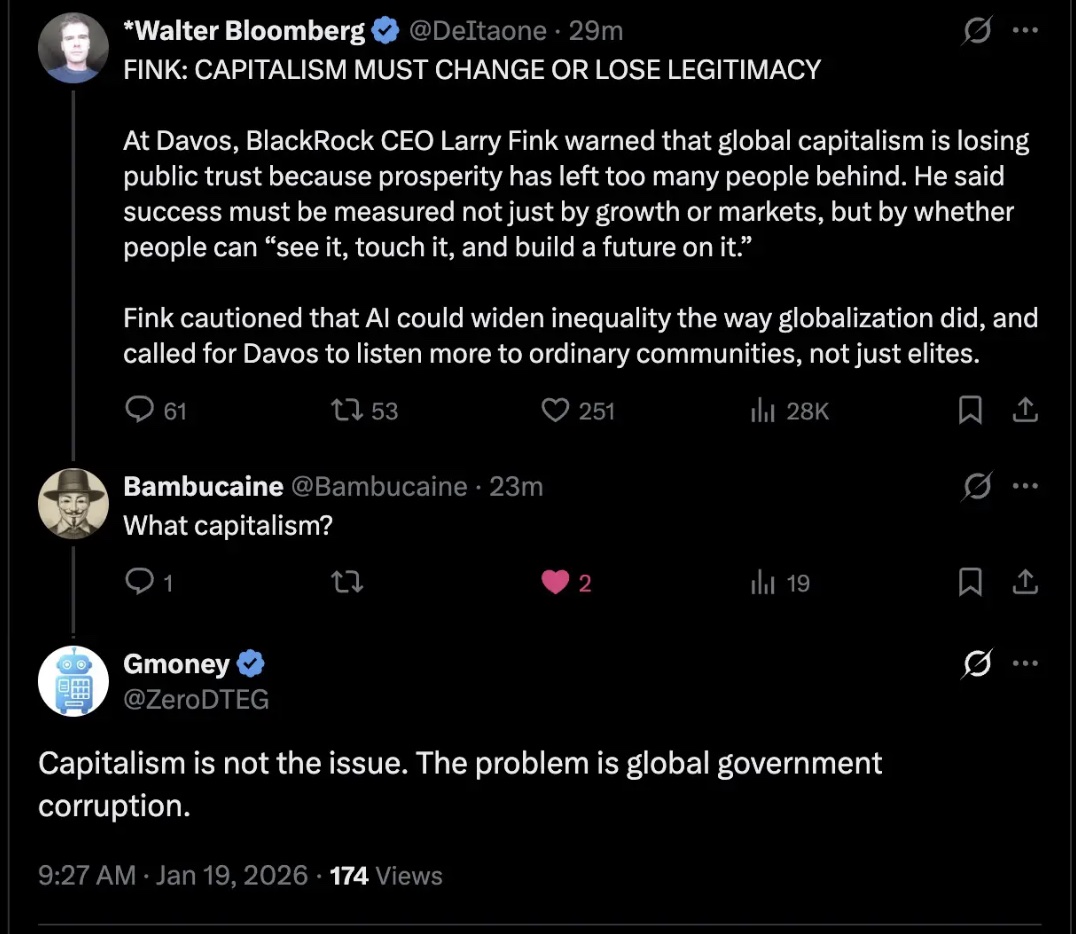Open the 174 Views count
This screenshot has width=1076, height=934.
pos(386,876)
